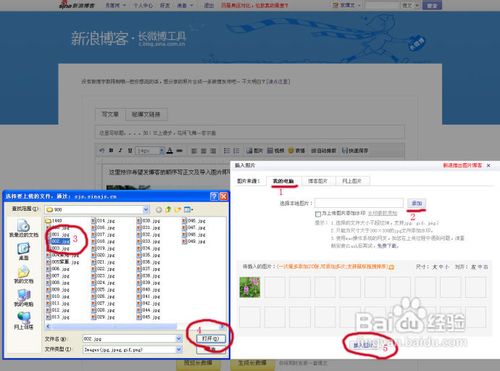Go to Desktop in file dialog sidebar
The height and width of the screenshot is (371, 500).
[23, 251]
